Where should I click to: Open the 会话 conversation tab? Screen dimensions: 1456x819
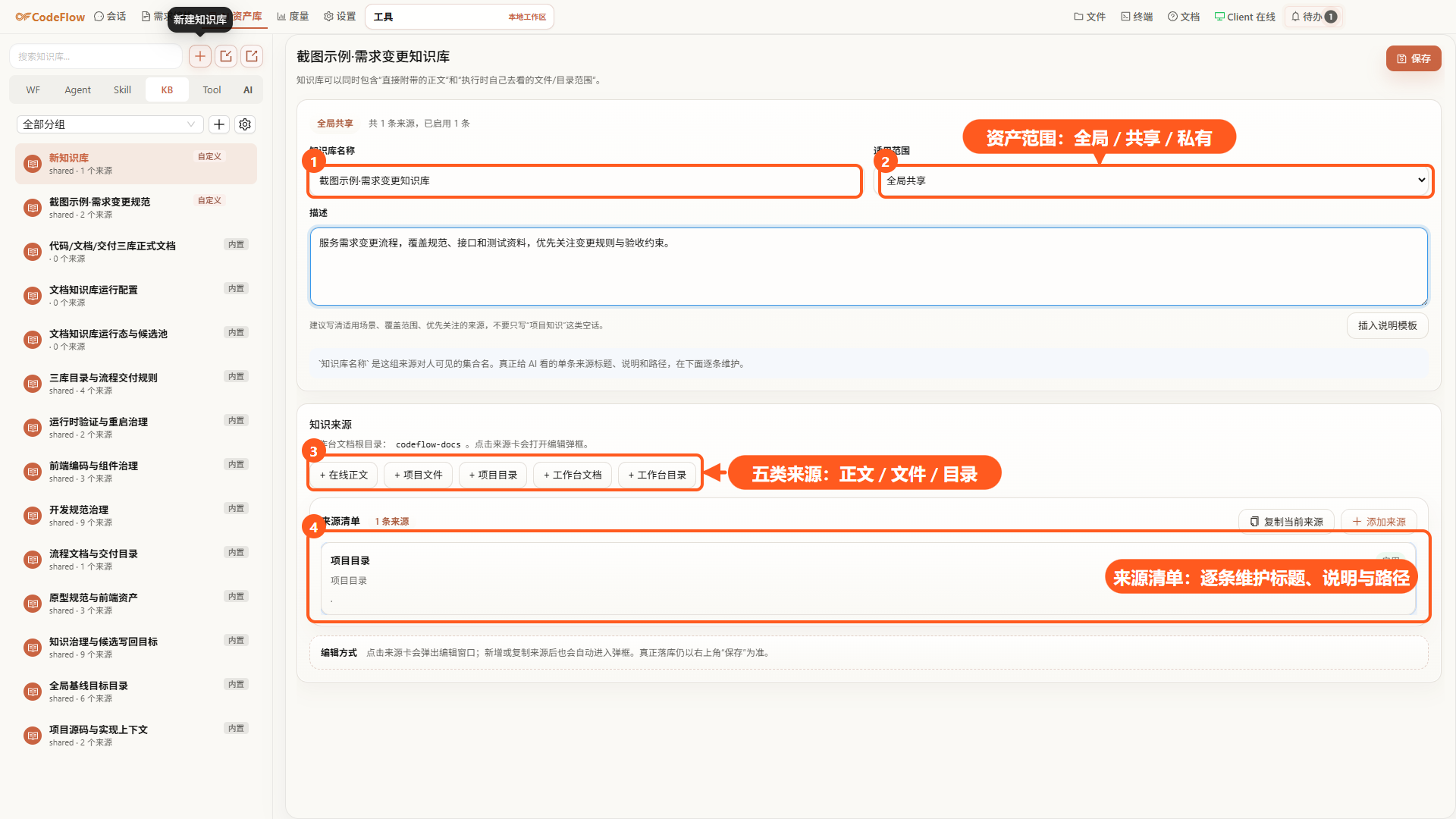click(110, 17)
